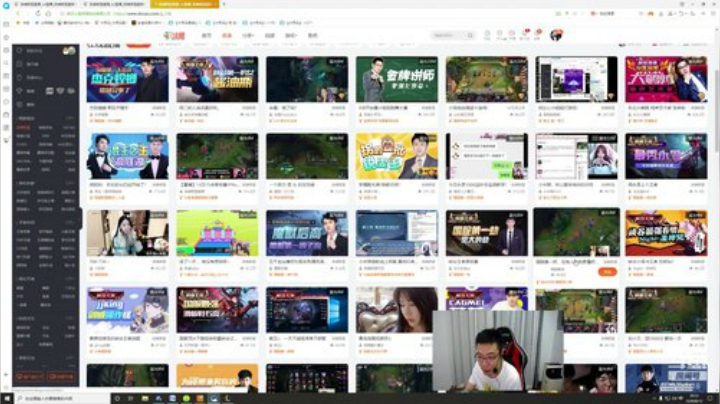This screenshot has width=720, height=404.
Task: Open the highlighted League map stream thumbnail
Action: 576,232
